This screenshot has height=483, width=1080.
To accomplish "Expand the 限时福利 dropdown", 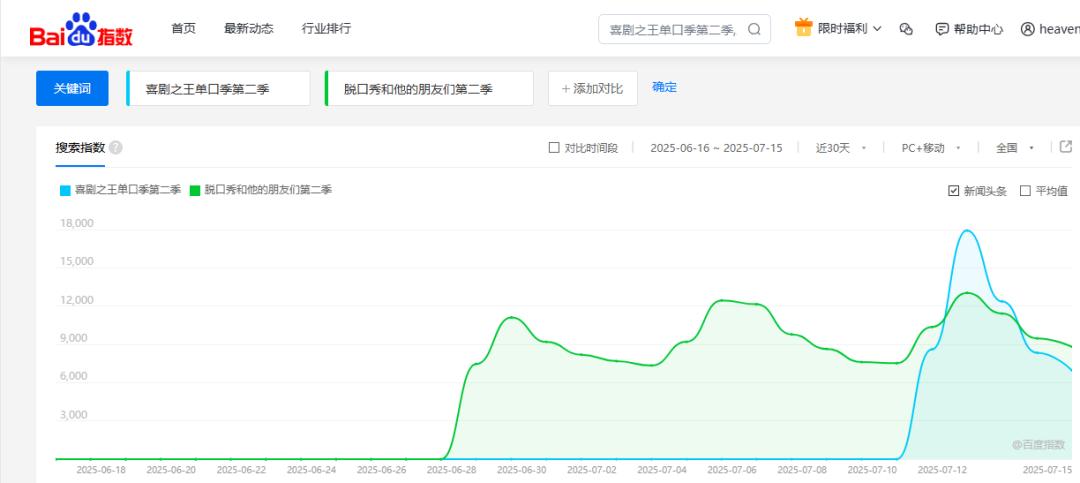I will coord(849,29).
